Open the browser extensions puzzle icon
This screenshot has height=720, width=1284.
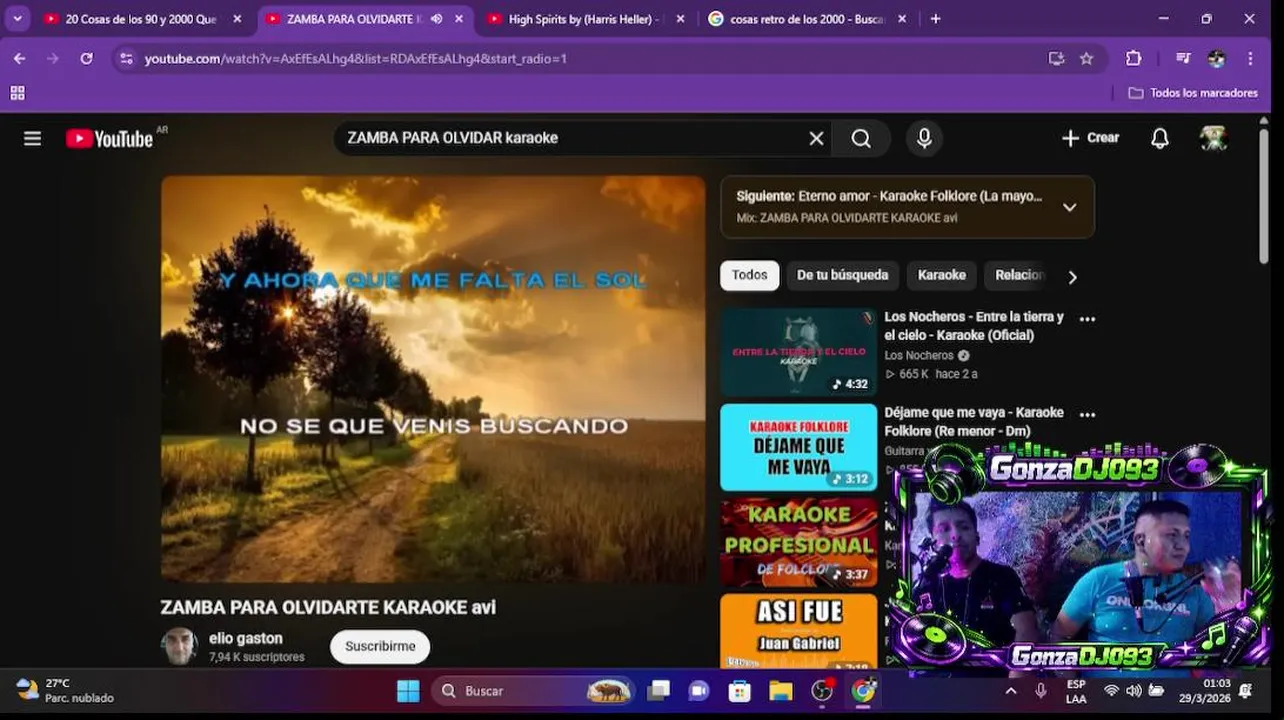[1133, 59]
